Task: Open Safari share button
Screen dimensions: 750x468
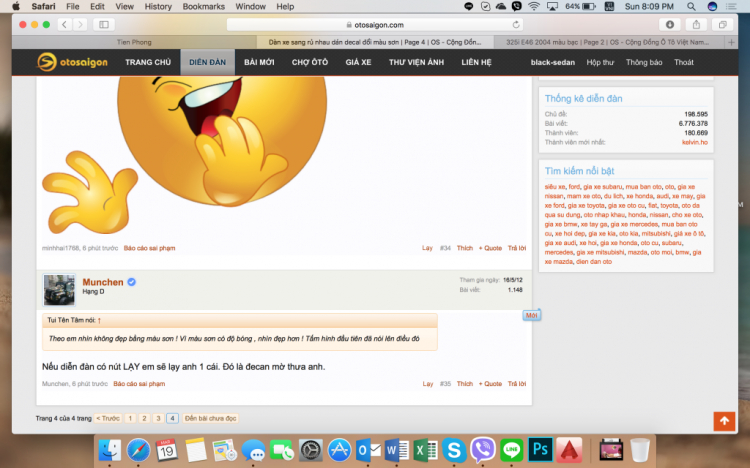Action: pos(696,24)
